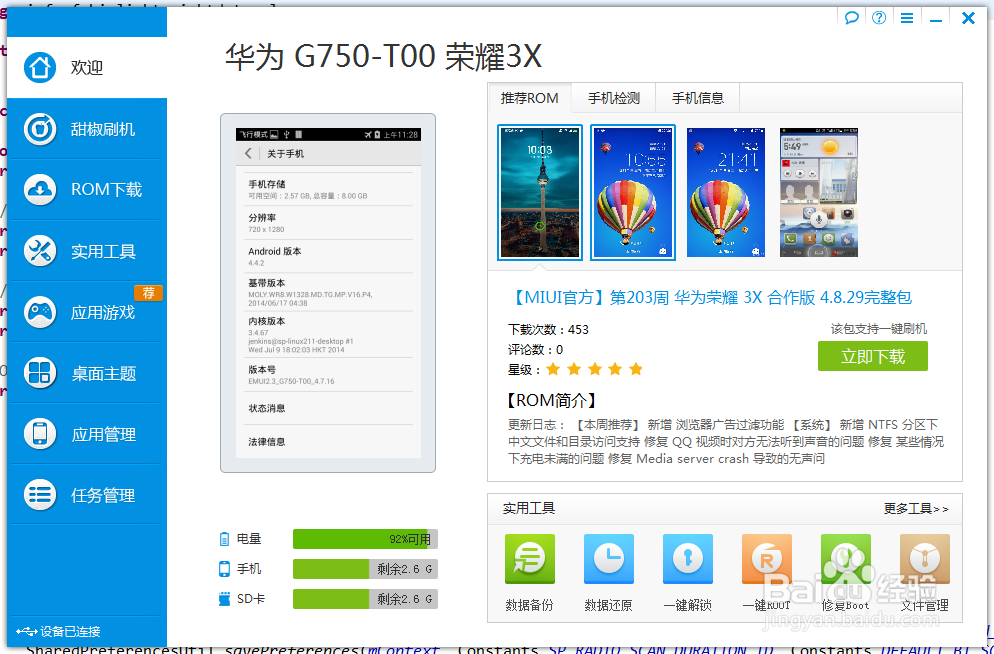
Task: Click 内核版本 3.4.67 row
Action: click(328, 335)
